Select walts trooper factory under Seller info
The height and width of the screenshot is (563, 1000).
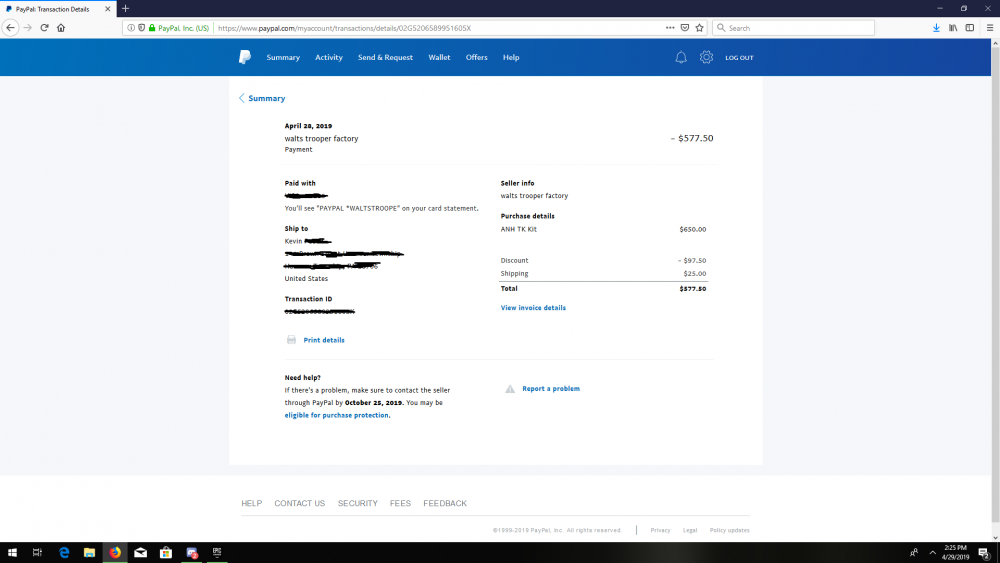[x=534, y=196]
